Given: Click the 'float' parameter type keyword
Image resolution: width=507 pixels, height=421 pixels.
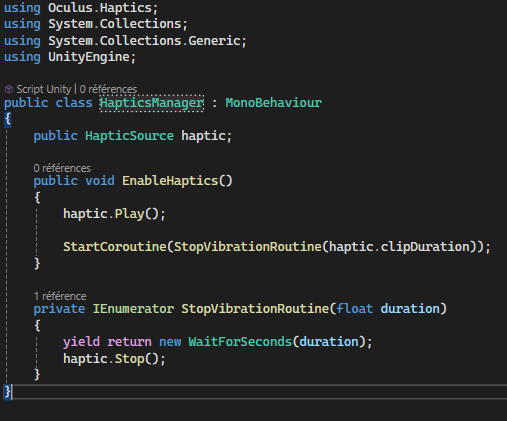Looking at the screenshot, I should 355,309.
